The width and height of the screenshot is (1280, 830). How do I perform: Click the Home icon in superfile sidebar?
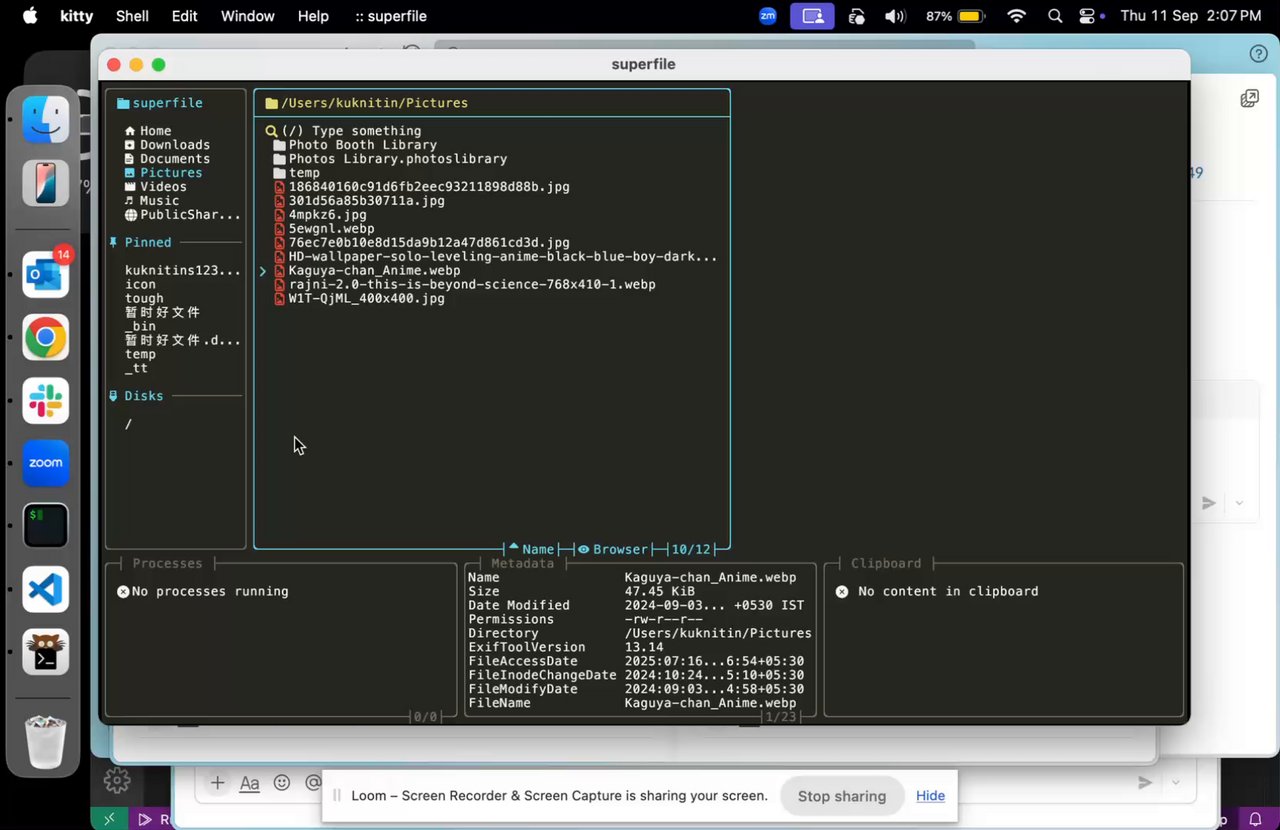point(130,131)
